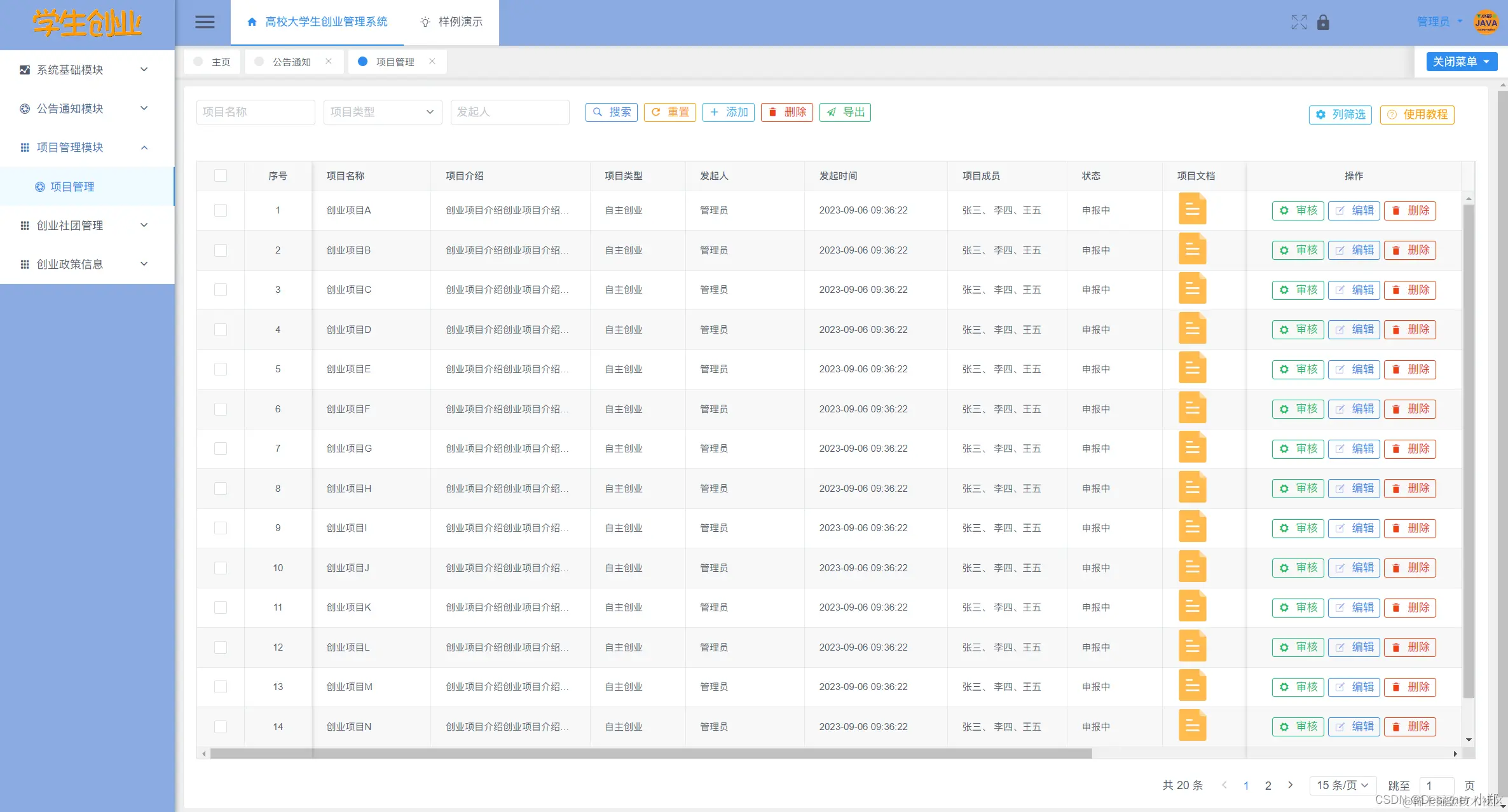Screen dimensions: 1508x812
Task: Check the select-all checkbox in table header
Action: click(221, 175)
